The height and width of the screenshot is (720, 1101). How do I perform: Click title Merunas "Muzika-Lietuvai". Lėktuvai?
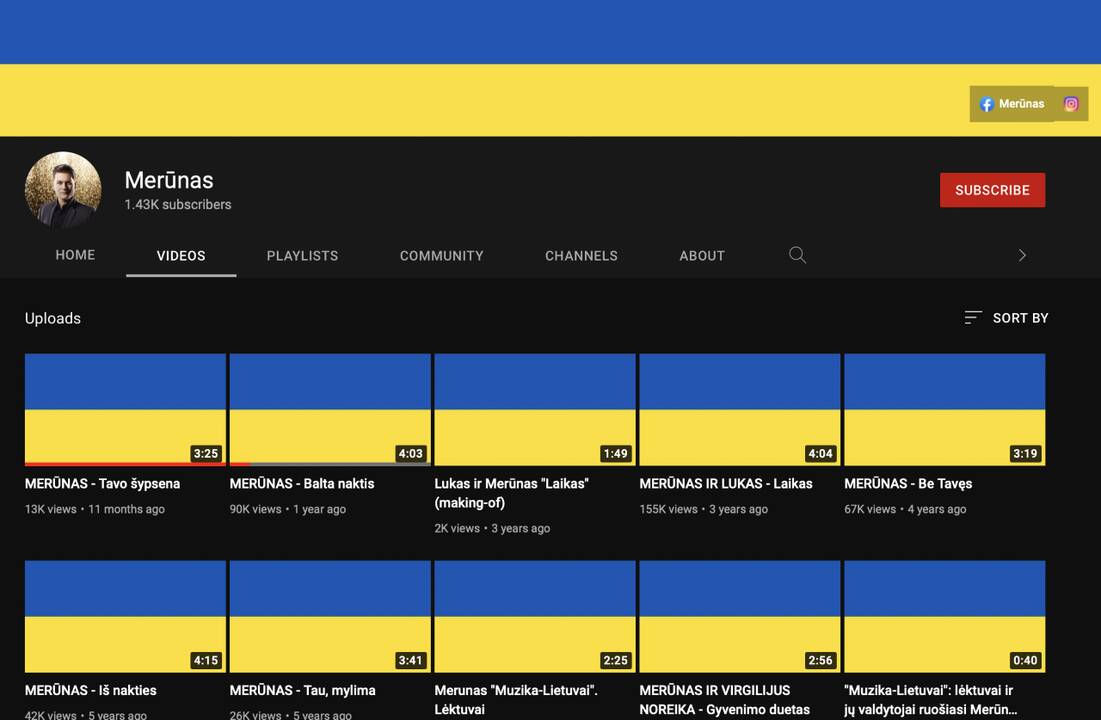[x=516, y=700]
